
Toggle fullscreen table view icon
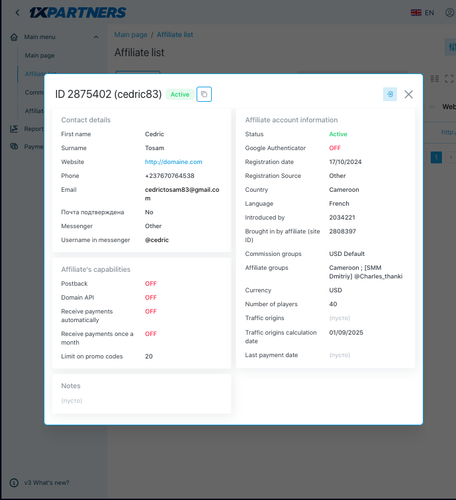pyautogui.click(x=449, y=79)
